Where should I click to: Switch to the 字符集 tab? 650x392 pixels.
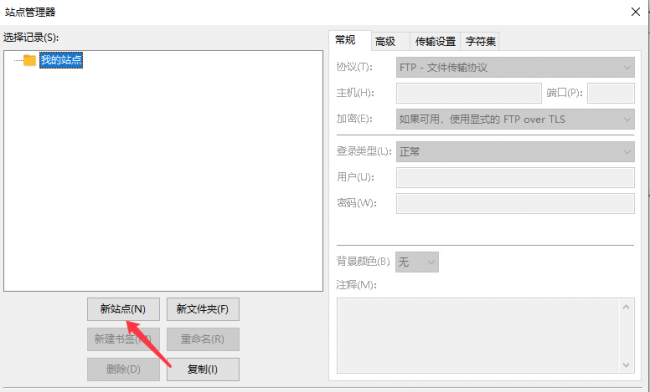[x=480, y=41]
